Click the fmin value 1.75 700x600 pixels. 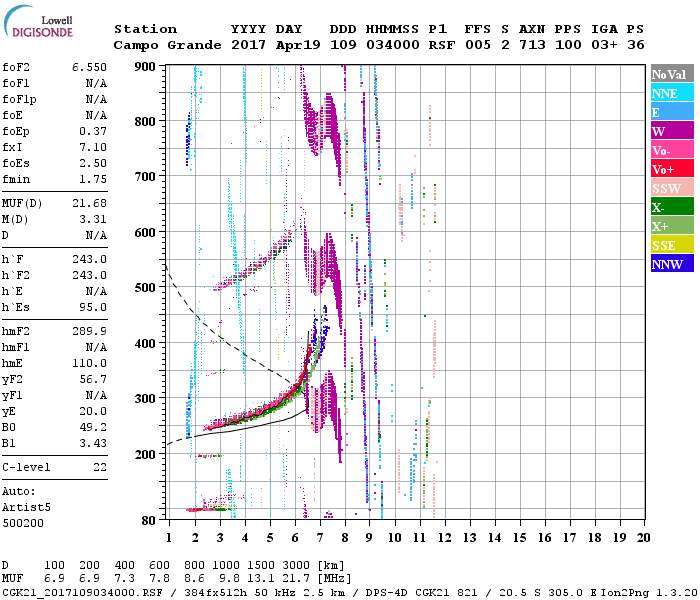point(93,179)
